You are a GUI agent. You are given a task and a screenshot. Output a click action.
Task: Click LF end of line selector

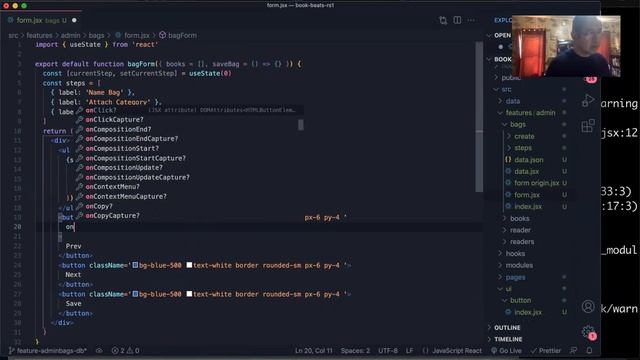409,350
